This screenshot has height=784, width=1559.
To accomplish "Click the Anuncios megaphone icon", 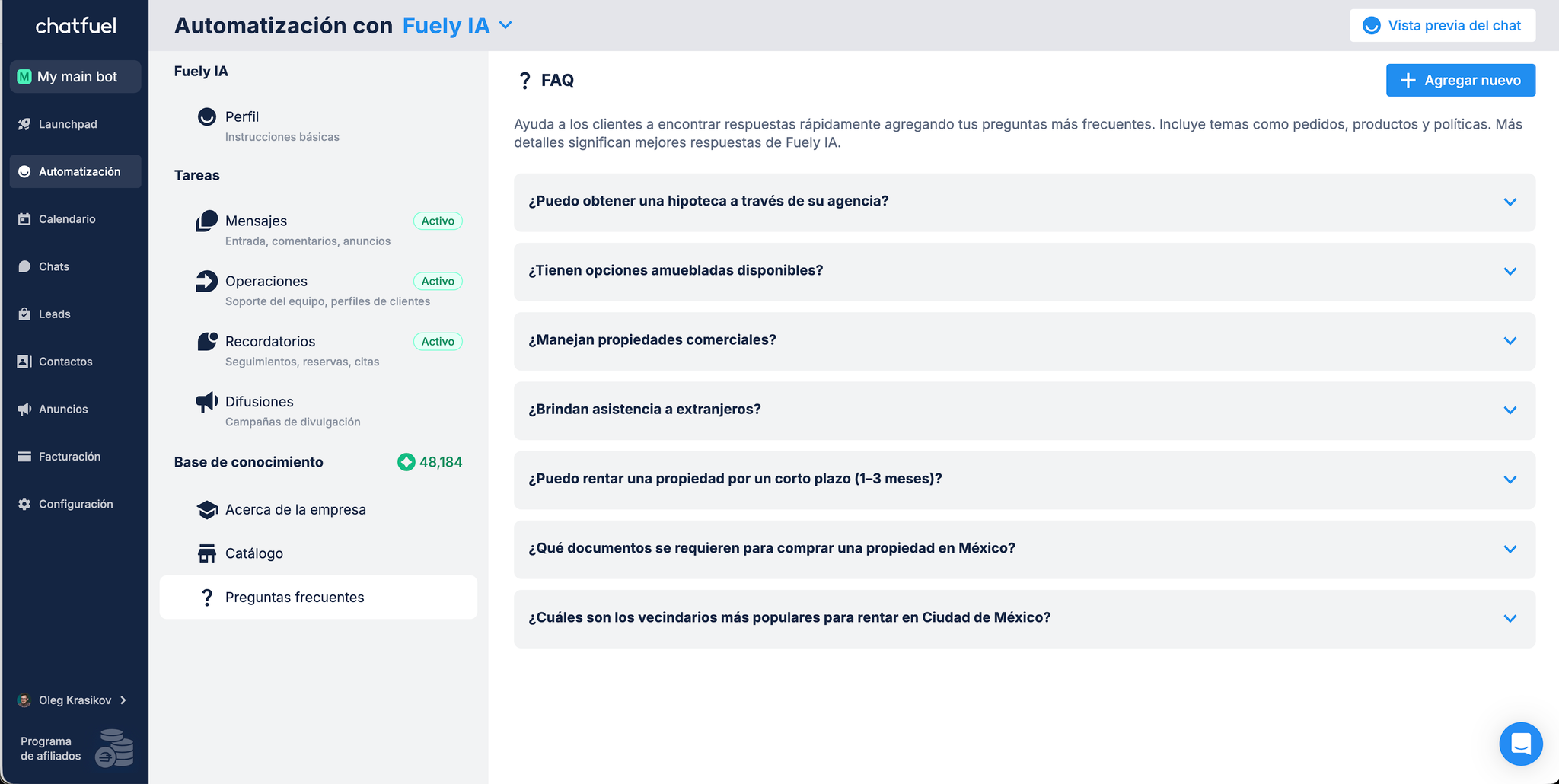I will [x=24, y=410].
